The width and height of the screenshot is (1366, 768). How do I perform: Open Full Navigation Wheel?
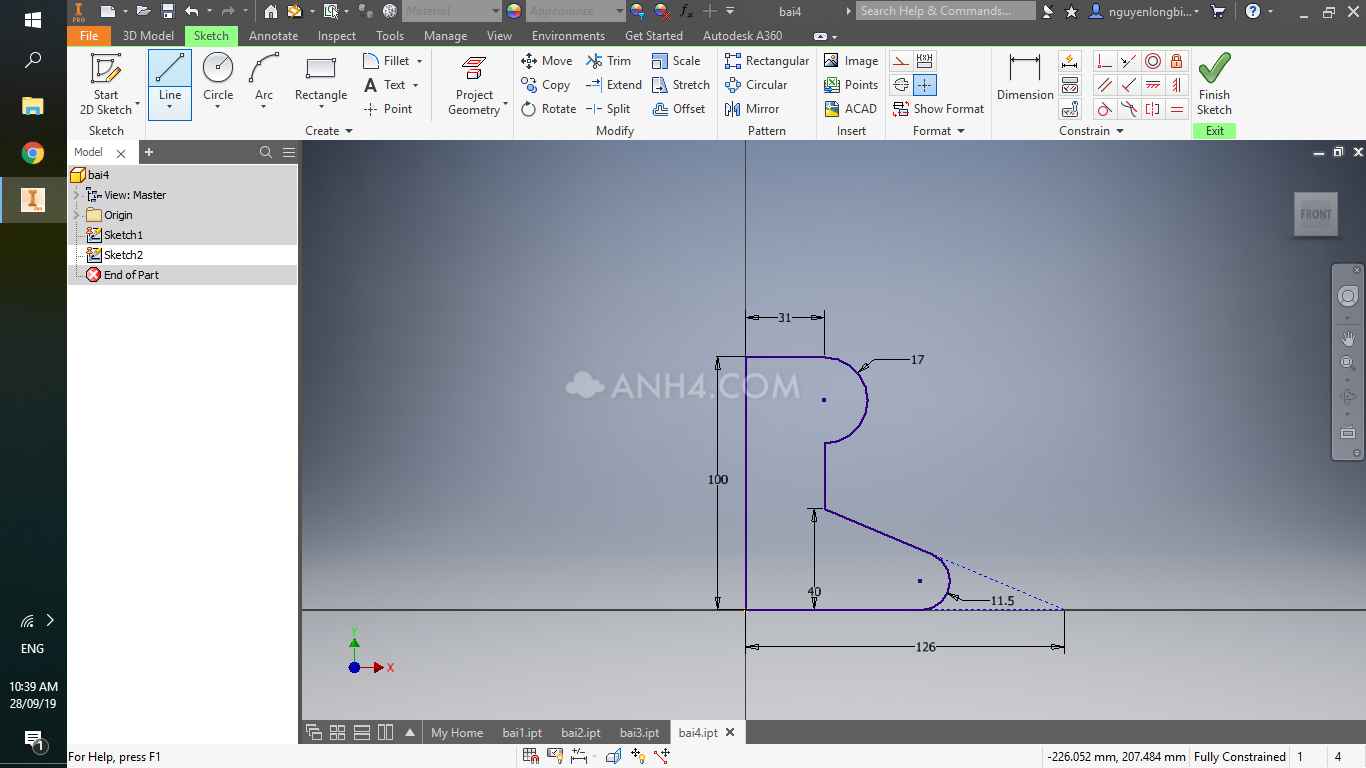(x=1348, y=296)
